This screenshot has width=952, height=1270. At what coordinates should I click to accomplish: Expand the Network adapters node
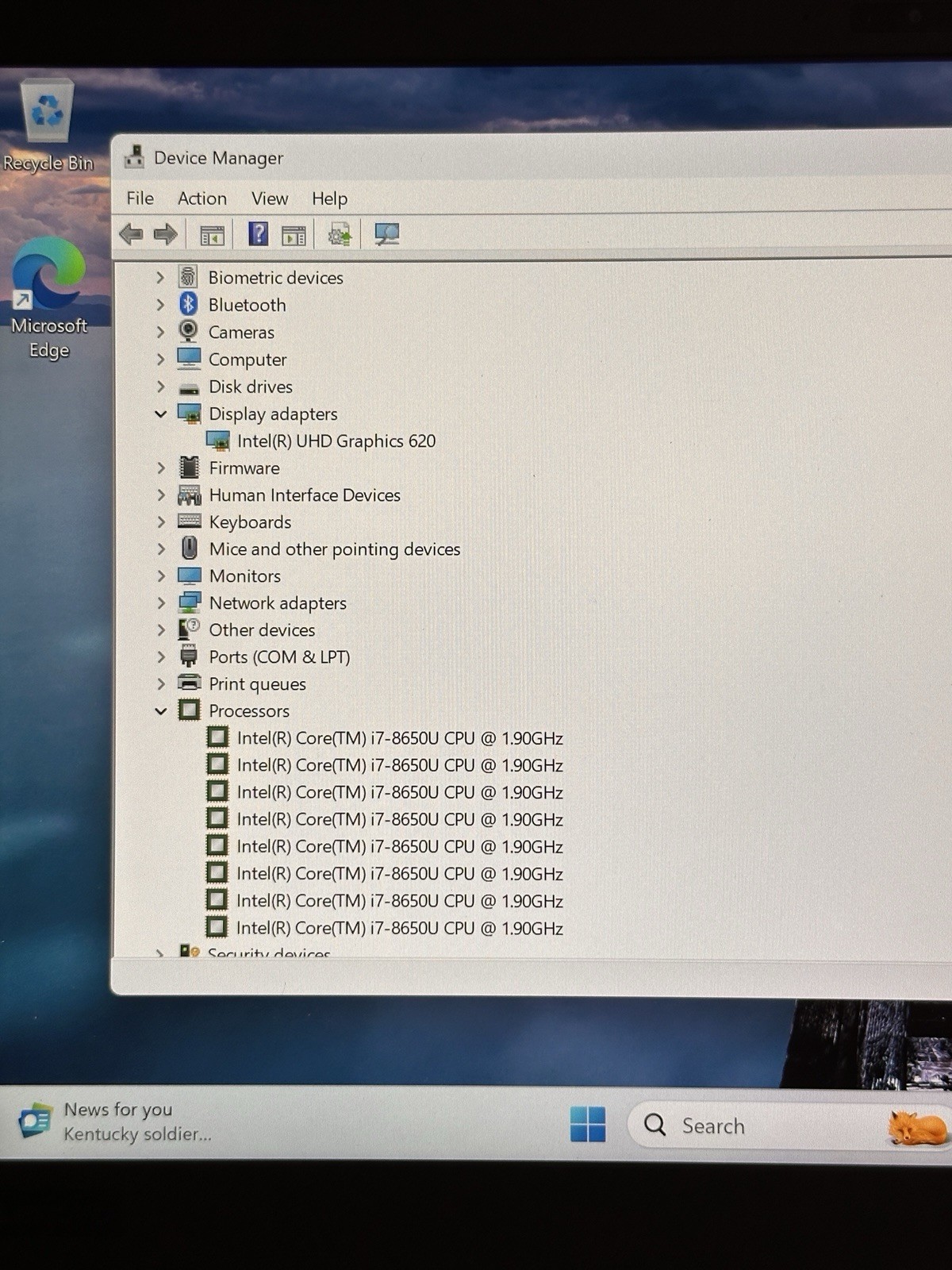point(160,603)
